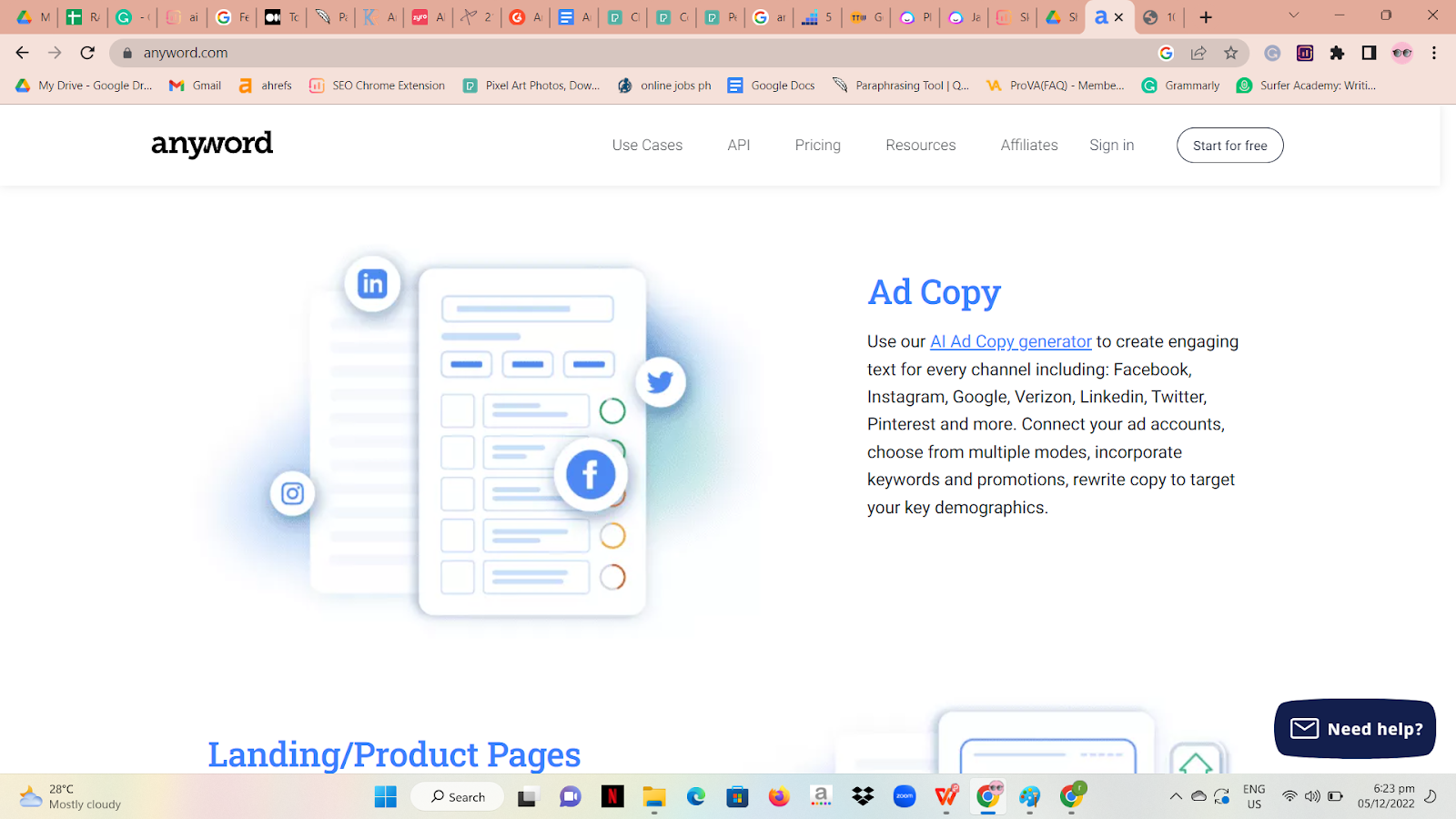Open the Google Docs bookmark
Image resolution: width=1456 pixels, height=819 pixels.
[771, 86]
